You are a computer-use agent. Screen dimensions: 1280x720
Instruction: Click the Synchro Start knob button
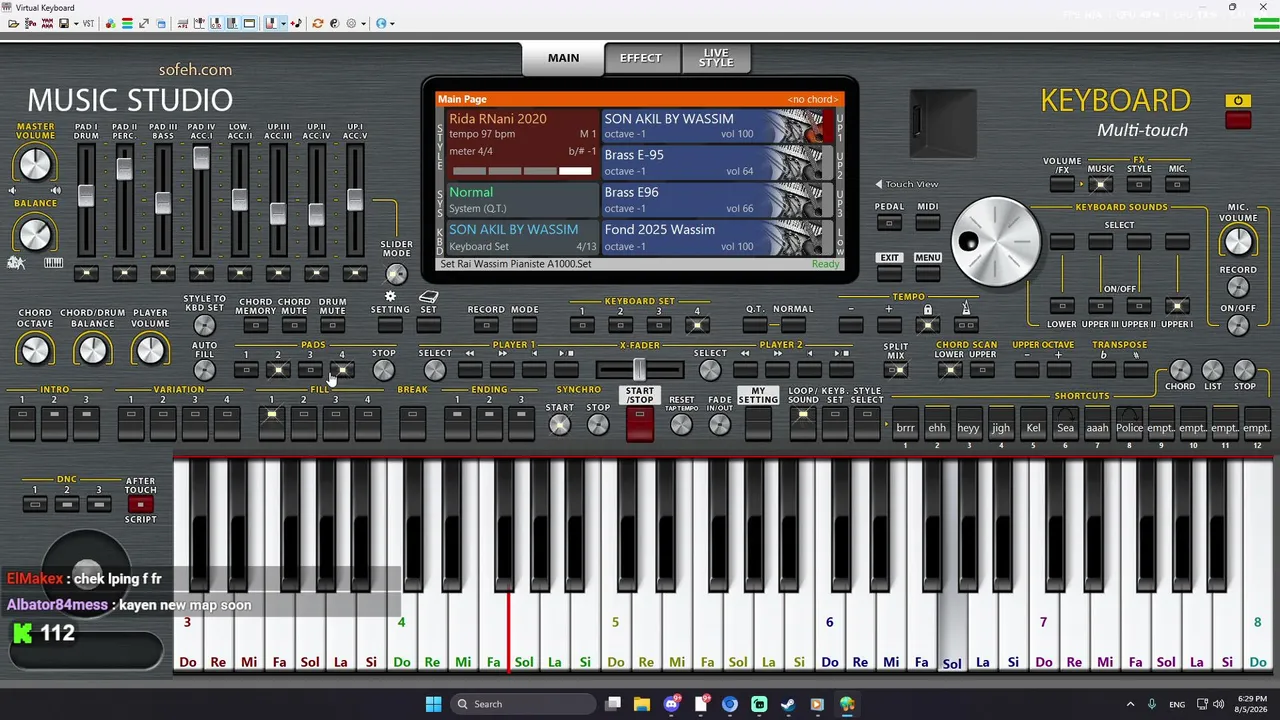(x=559, y=425)
